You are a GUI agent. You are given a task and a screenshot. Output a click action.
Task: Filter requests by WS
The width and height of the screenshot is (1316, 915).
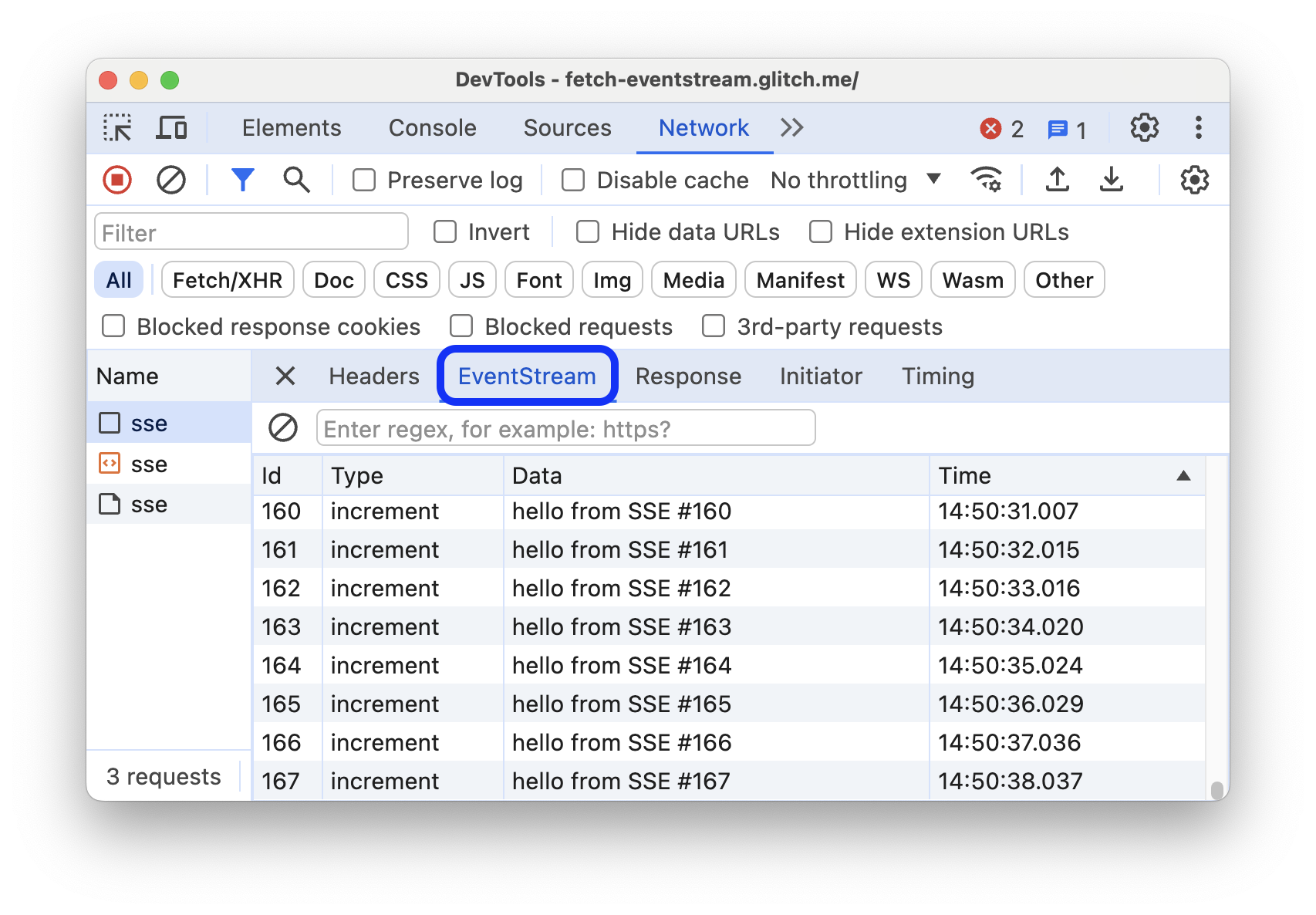click(893, 279)
